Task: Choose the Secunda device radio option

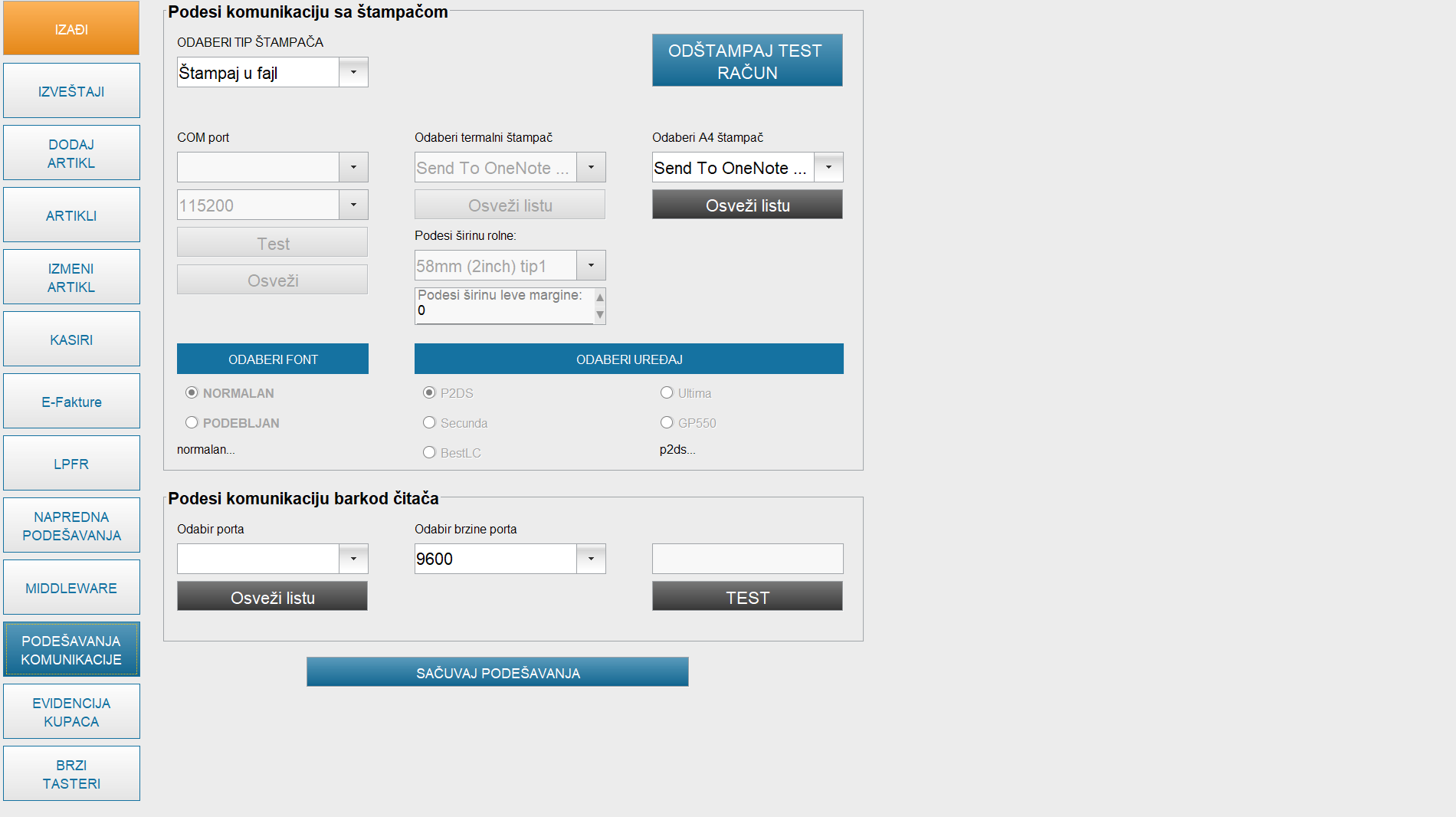Action: 429,422
